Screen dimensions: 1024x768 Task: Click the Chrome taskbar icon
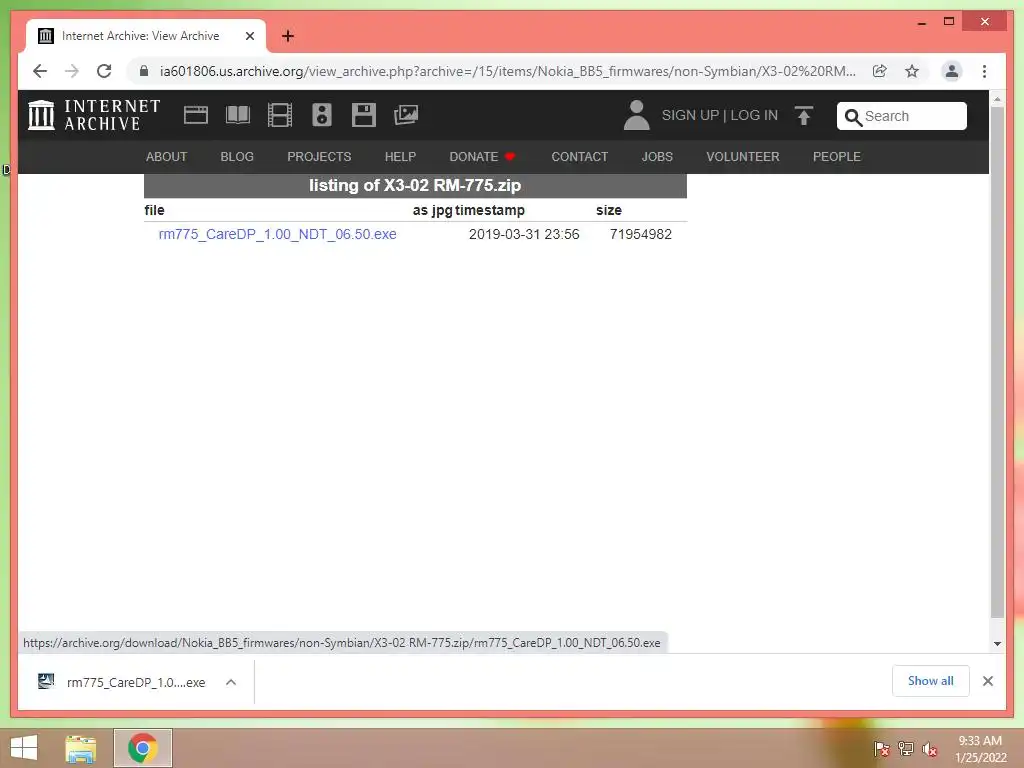(x=143, y=748)
